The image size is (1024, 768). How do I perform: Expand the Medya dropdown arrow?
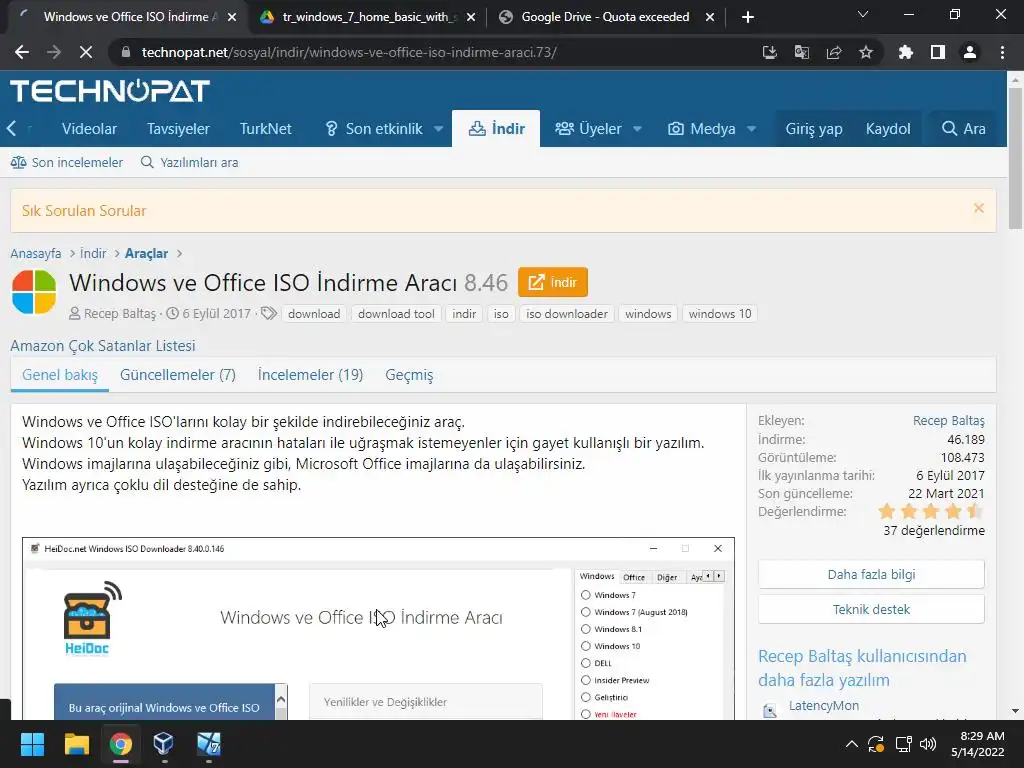tap(751, 129)
